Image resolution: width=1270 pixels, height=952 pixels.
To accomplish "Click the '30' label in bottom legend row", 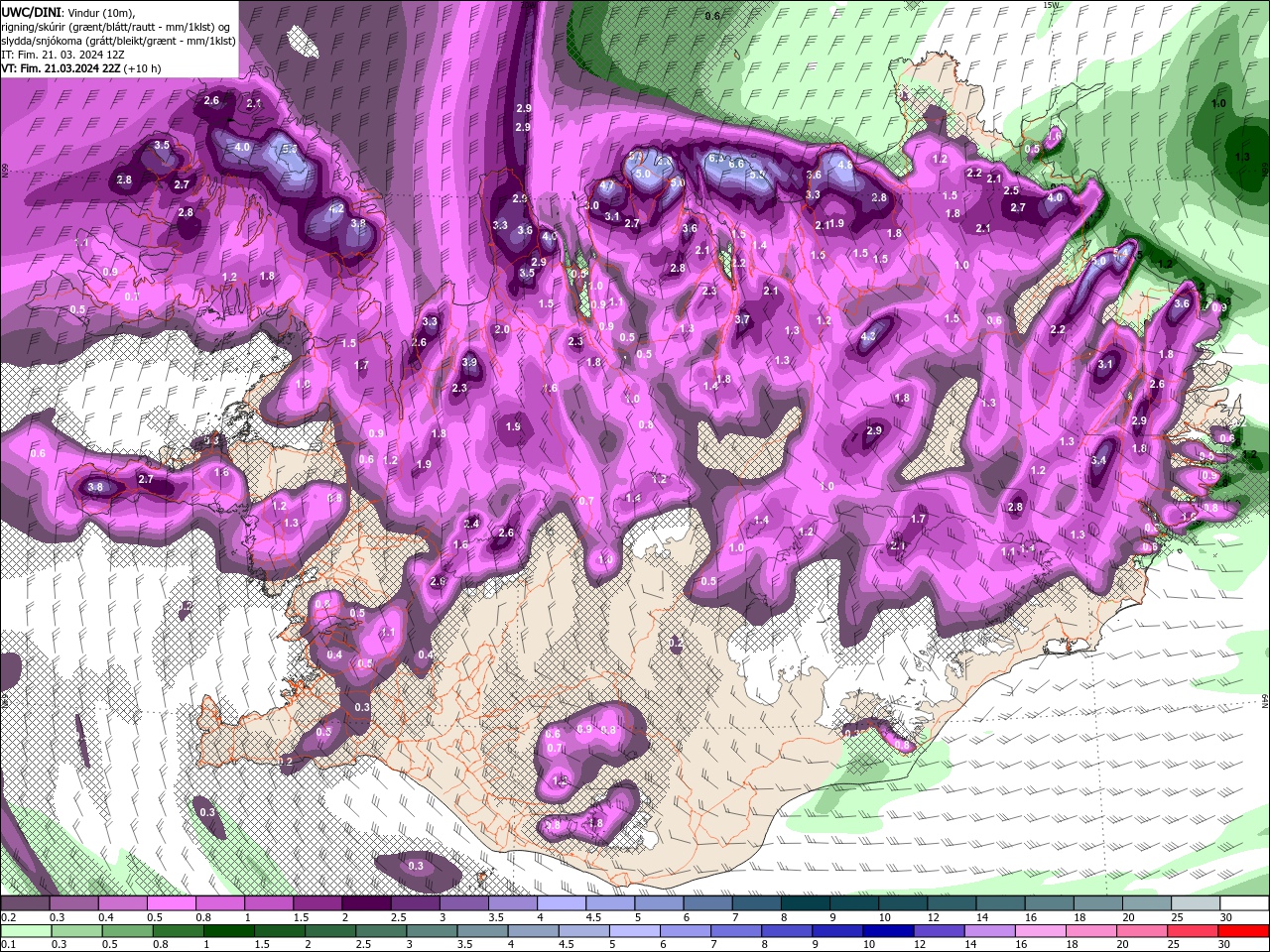I will tap(1223, 944).
